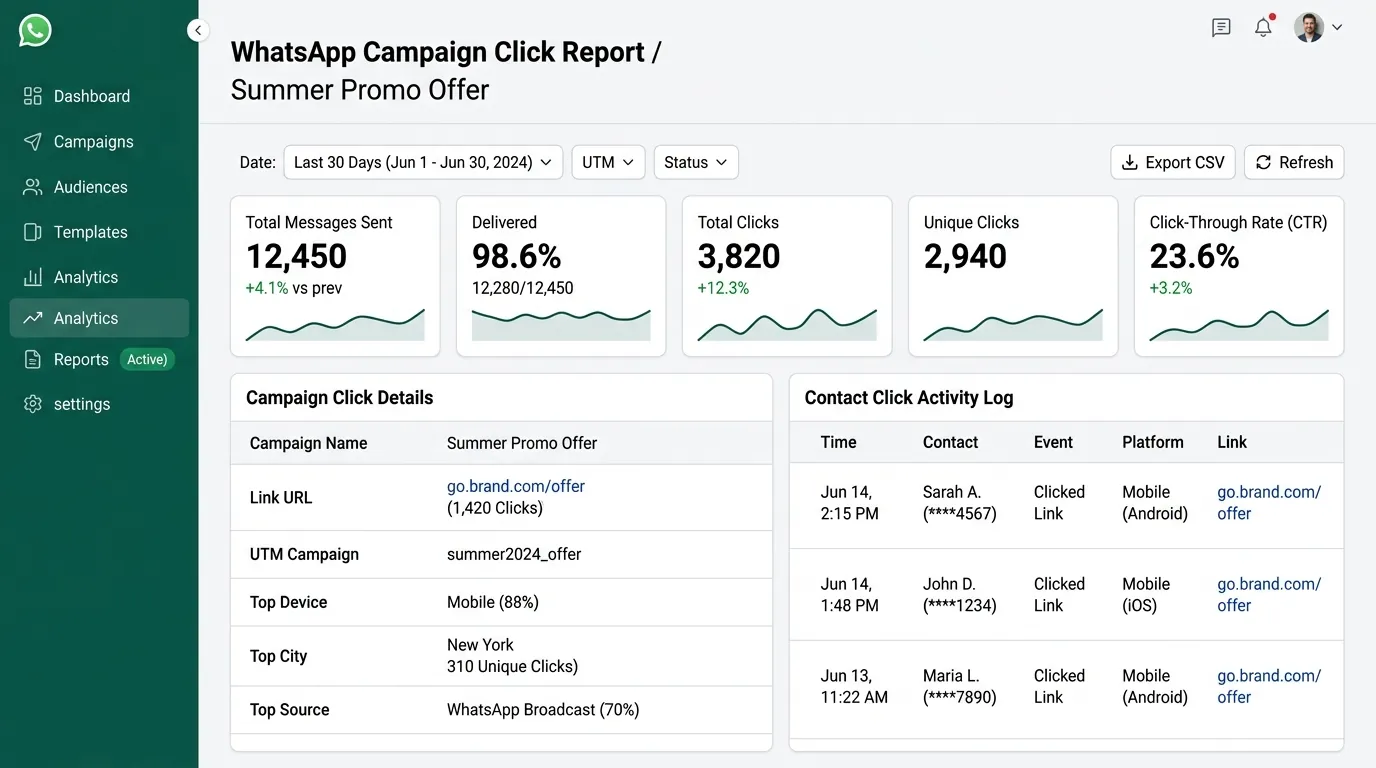Open settings using the gear icon

[33, 404]
